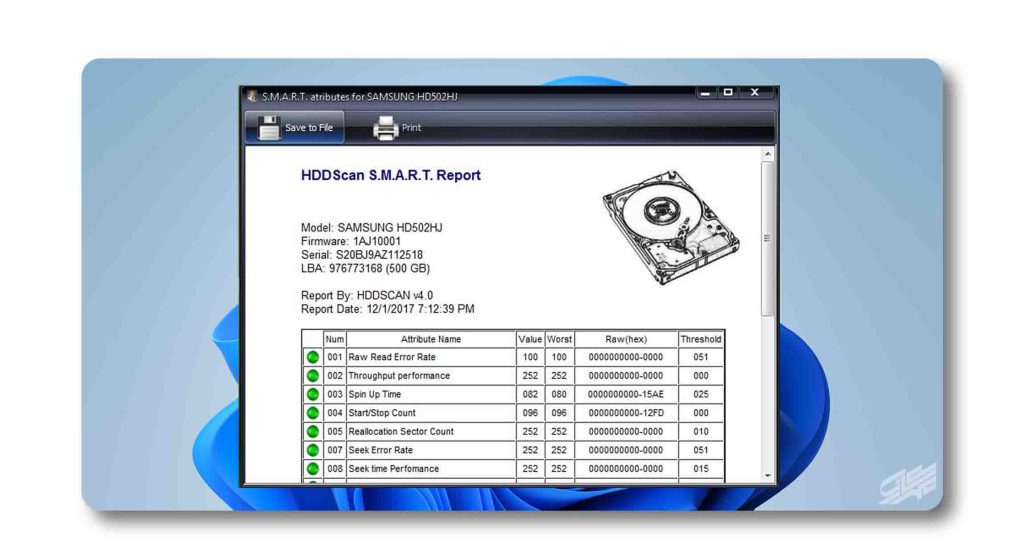Image resolution: width=1024 pixels, height=557 pixels.
Task: Click the Model: SAMSUNG HD502HJ line
Action: tap(372, 228)
